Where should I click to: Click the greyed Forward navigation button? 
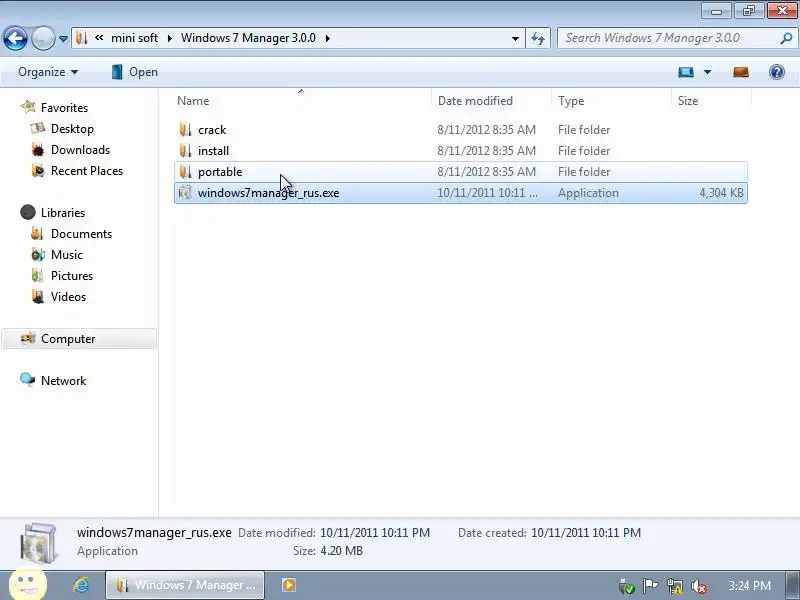click(x=43, y=38)
